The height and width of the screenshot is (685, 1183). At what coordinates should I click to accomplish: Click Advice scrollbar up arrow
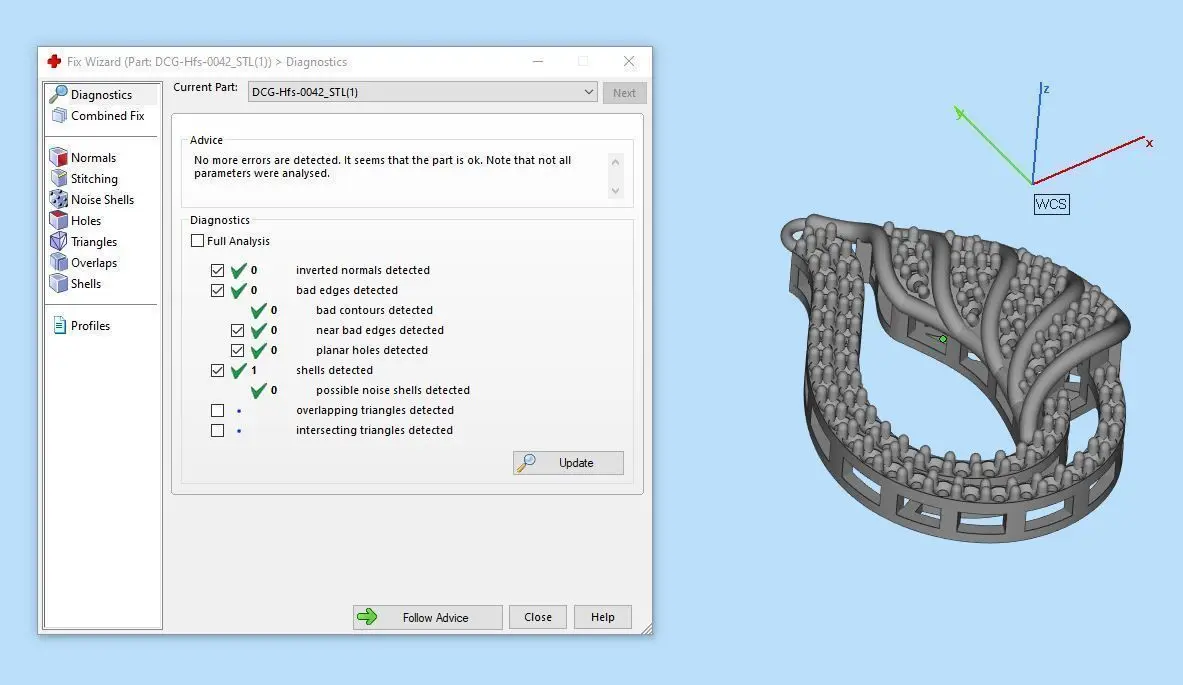click(615, 162)
